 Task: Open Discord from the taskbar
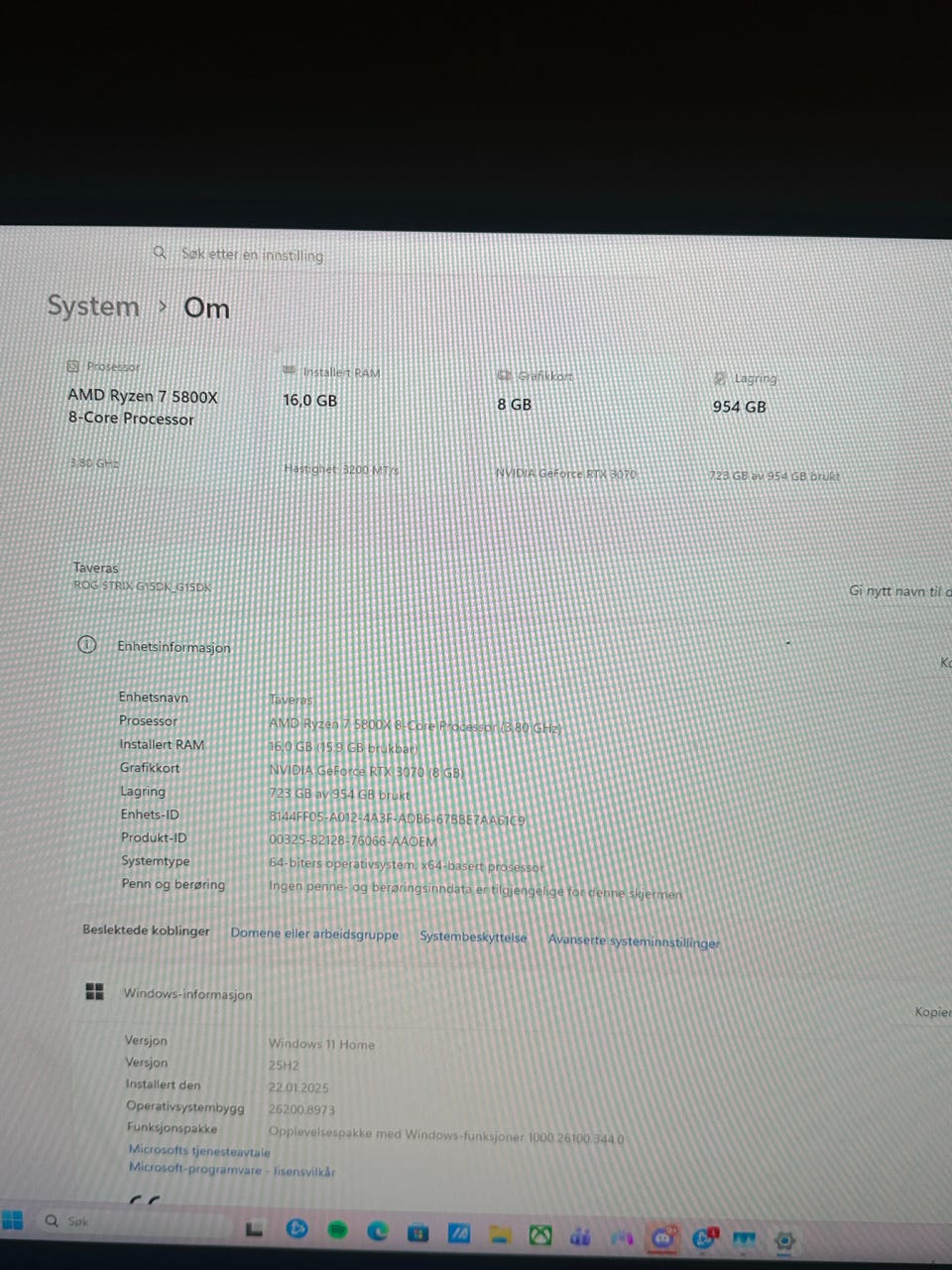coord(661,1237)
